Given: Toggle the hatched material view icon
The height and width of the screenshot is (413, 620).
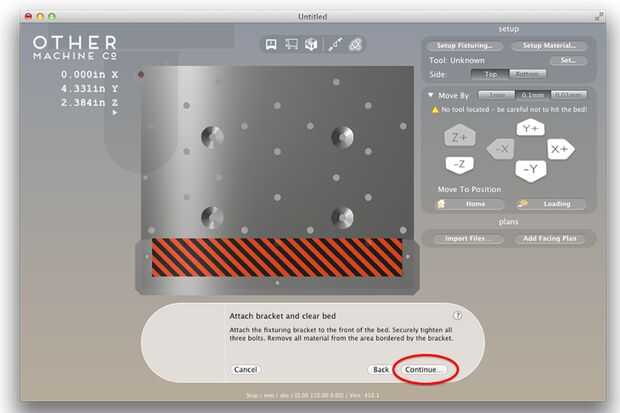Looking at the screenshot, I should (355, 45).
